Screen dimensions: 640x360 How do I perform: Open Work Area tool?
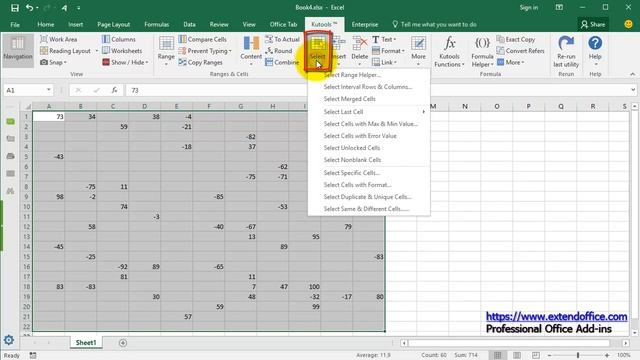(x=58, y=39)
